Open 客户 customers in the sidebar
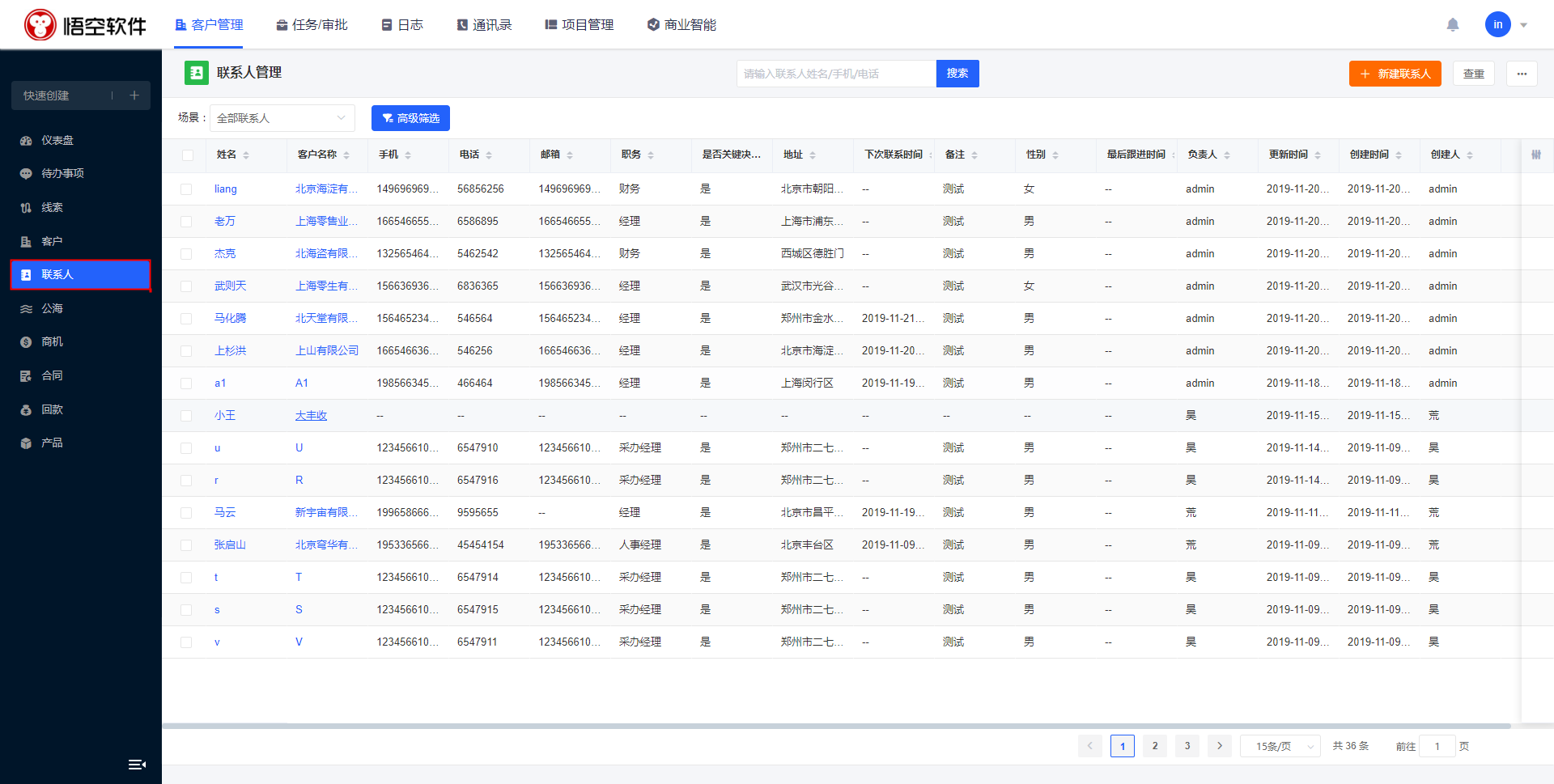The width and height of the screenshot is (1554, 784). [x=81, y=241]
